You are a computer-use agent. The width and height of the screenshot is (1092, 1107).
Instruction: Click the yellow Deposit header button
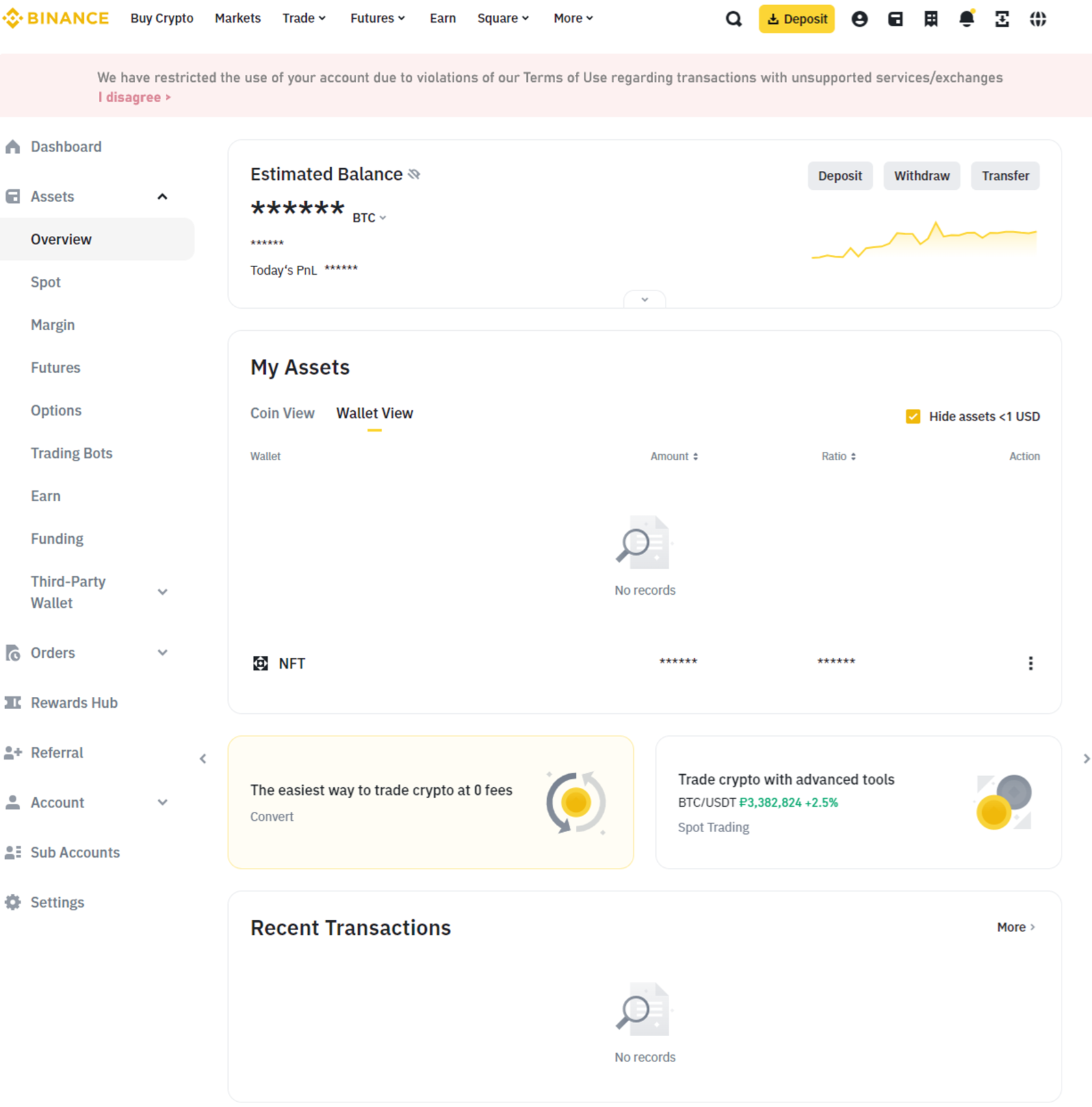coord(797,19)
